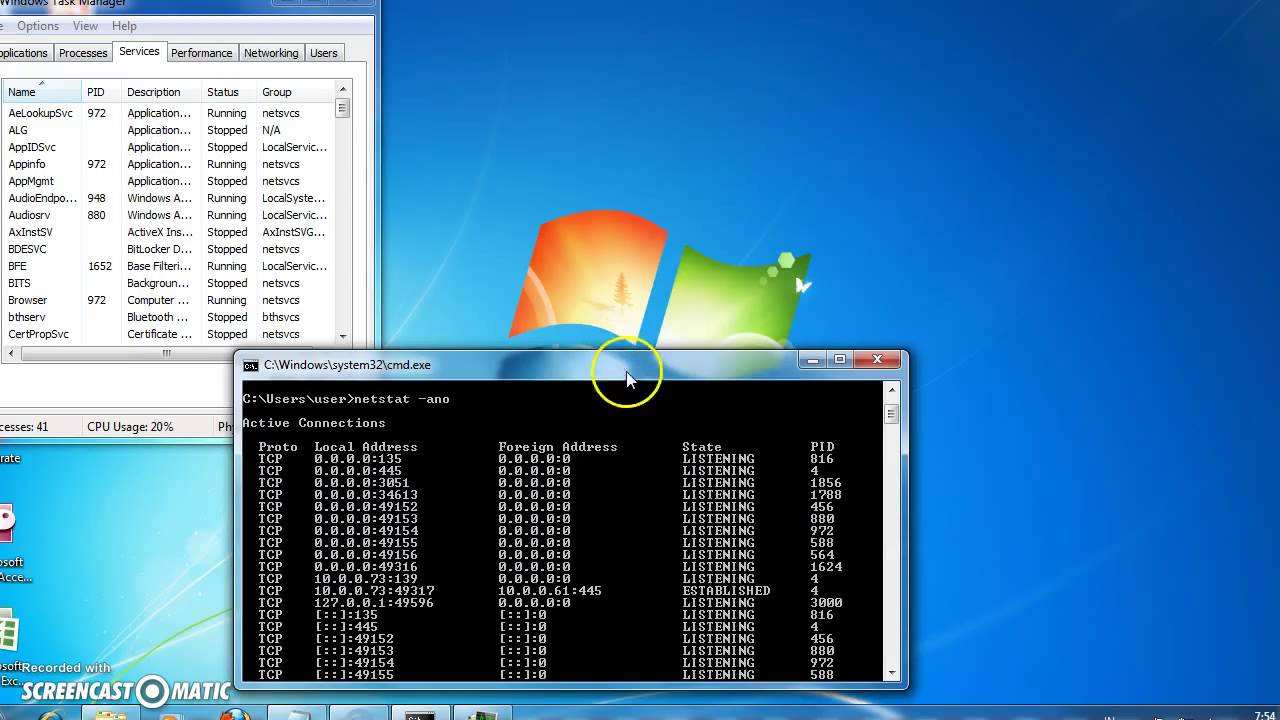
Task: Sort services by Name column
Action: pos(41,92)
